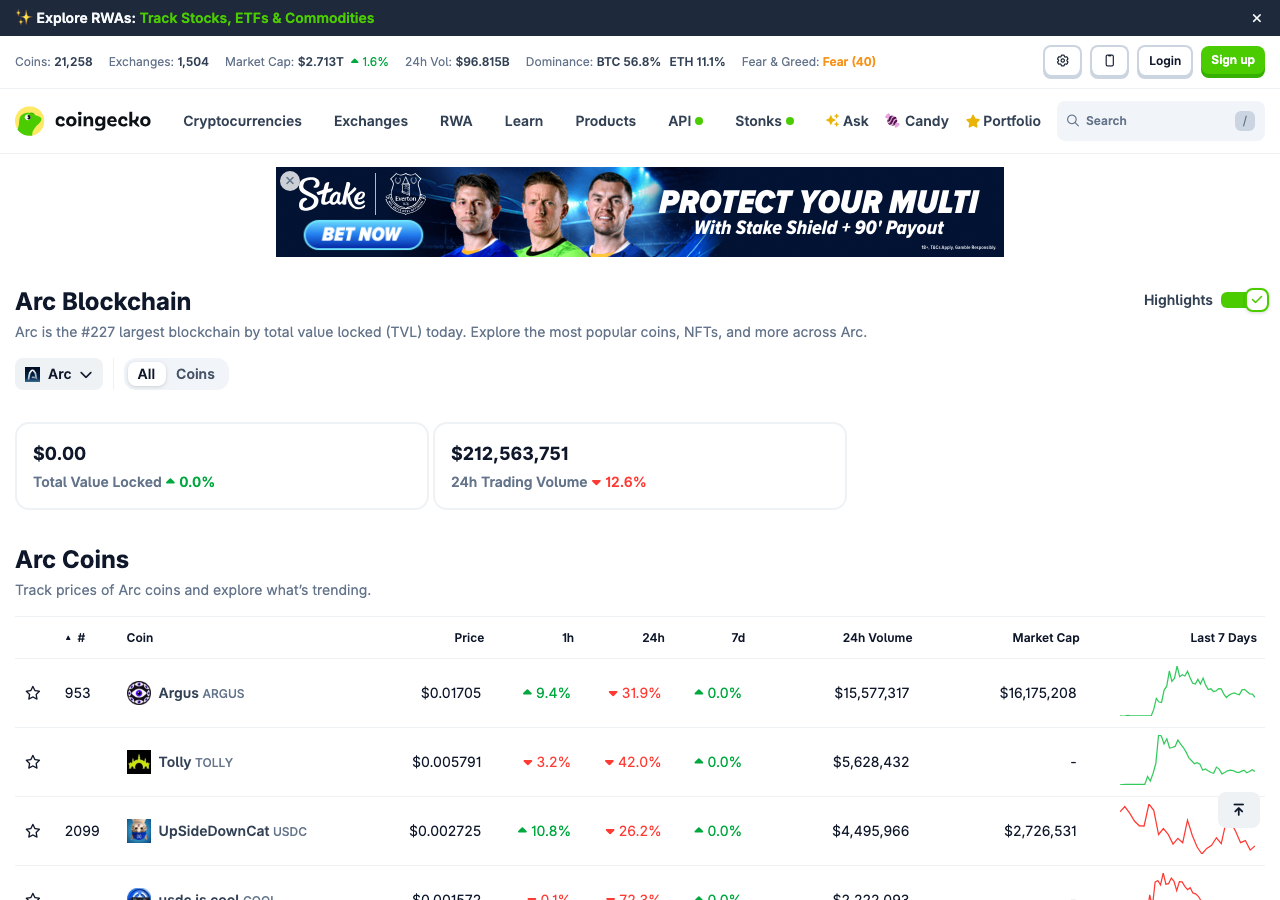
Task: Select the Coins filter tab
Action: tap(195, 374)
